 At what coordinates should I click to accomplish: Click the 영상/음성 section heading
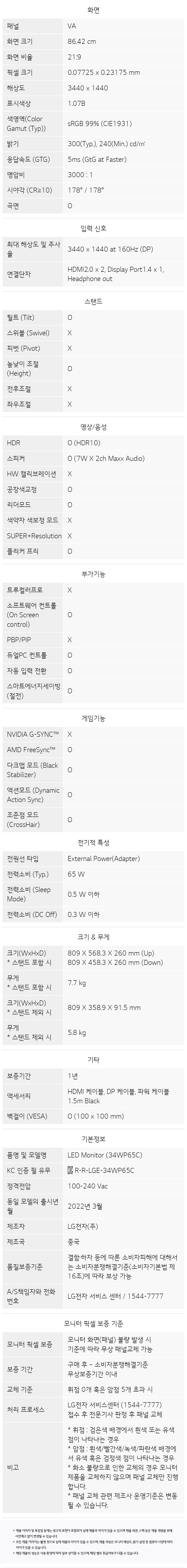click(x=93, y=427)
